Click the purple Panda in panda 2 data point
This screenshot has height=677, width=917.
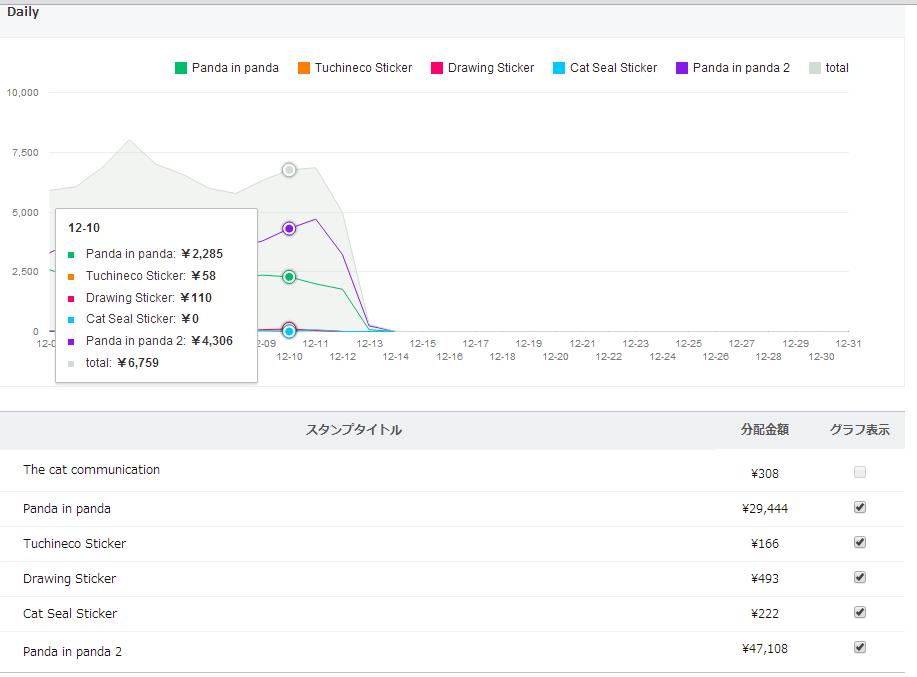point(289,229)
